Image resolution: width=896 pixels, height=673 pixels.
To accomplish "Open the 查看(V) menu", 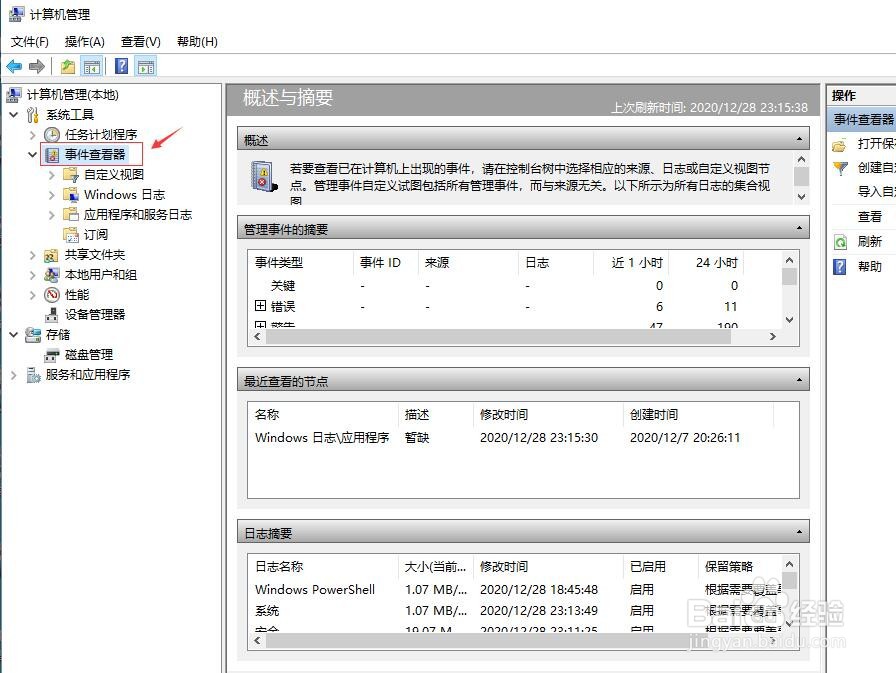I will tap(140, 41).
